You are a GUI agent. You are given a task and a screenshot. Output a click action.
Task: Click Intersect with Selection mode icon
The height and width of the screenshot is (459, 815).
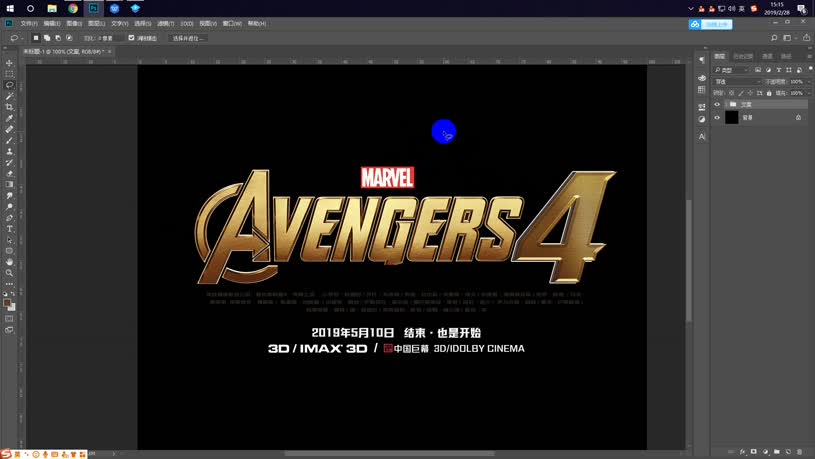pos(69,38)
